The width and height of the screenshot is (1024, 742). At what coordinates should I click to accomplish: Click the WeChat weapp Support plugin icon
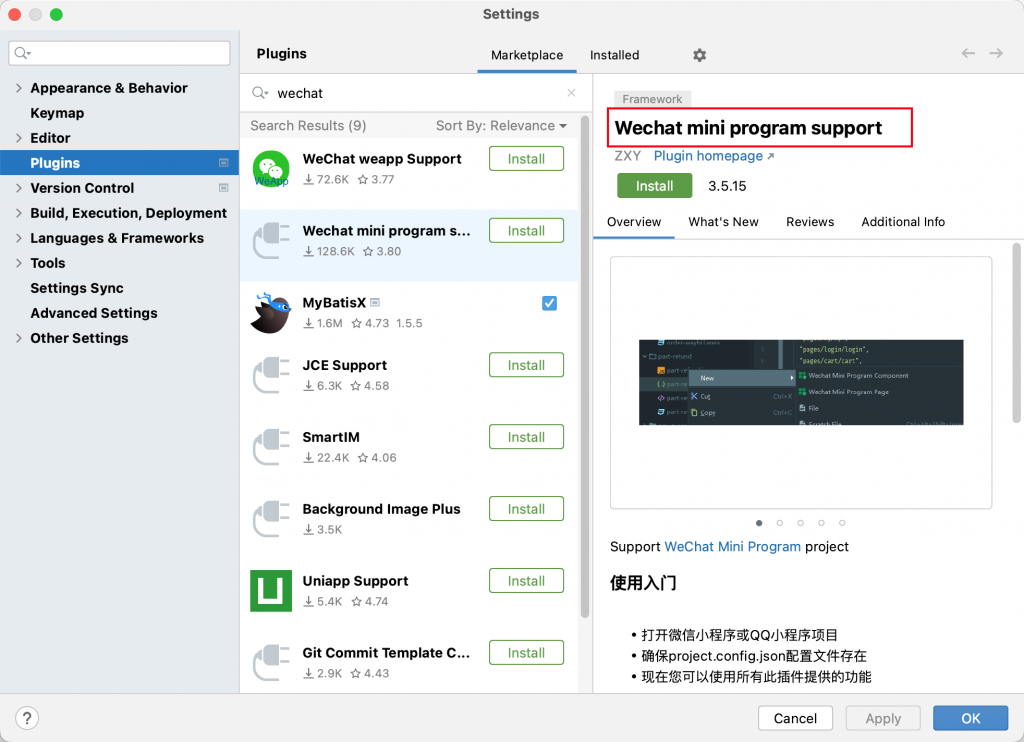271,169
